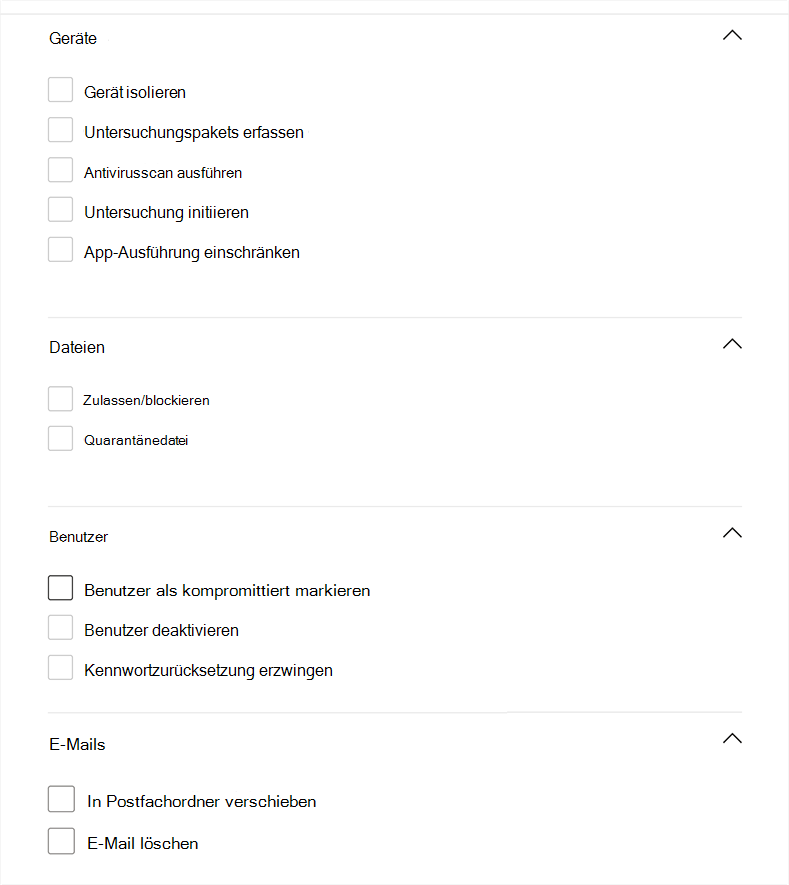This screenshot has width=789, height=885.
Task: Tick the 'E-Mail löschen' checkbox
Action: pyautogui.click(x=62, y=841)
